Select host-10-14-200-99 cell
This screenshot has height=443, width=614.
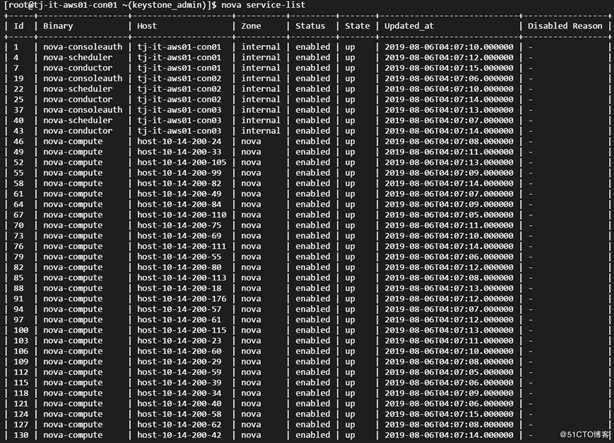179,173
